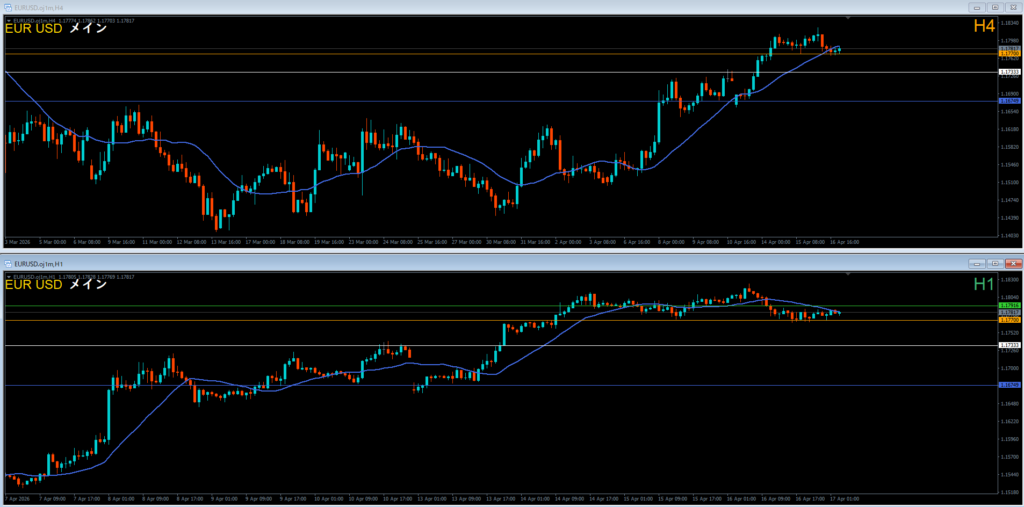This screenshot has height=507, width=1024.
Task: Maximize the H1 chart window
Action: click(x=993, y=263)
